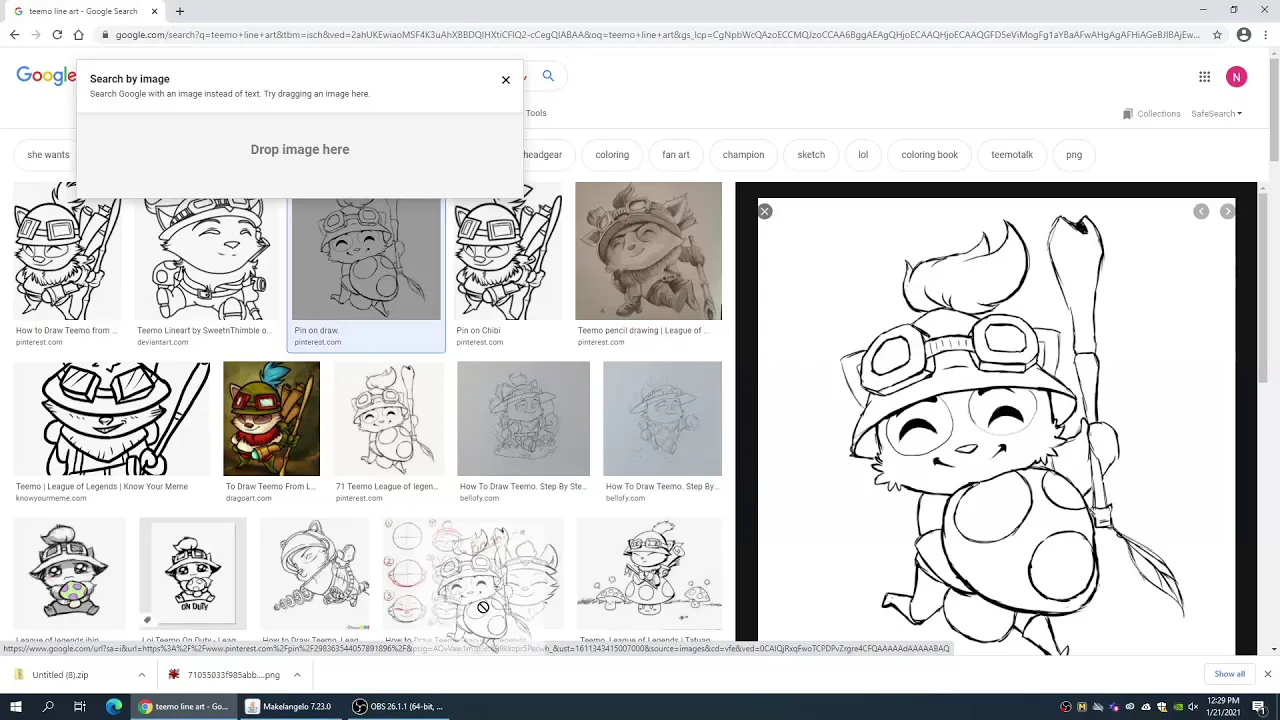Open '71 Teemo League of legen...' thumbnail
Screen dimensions: 1280x720
(x=389, y=419)
